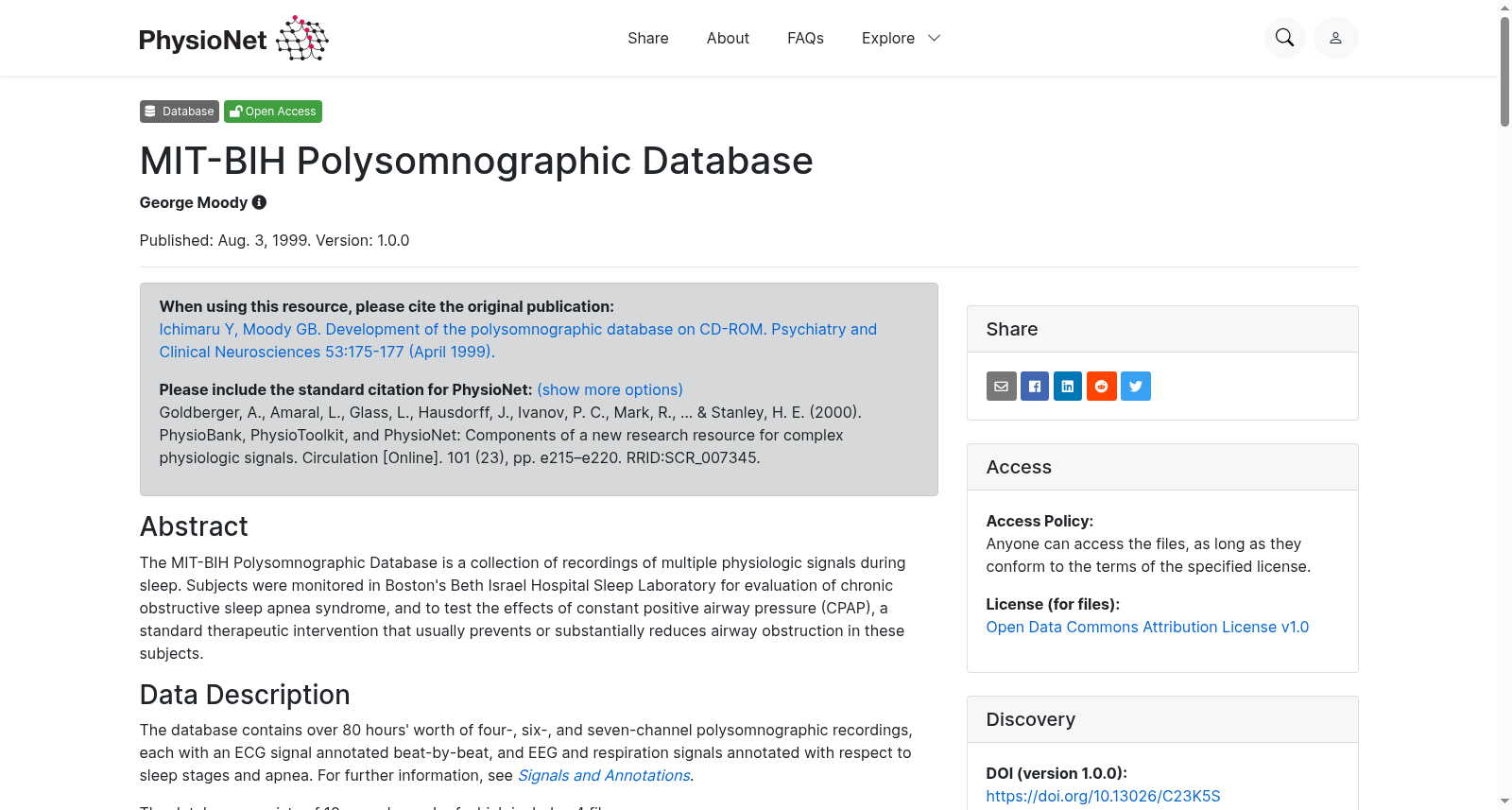
Task: Click the search magnifier icon
Action: click(1284, 38)
